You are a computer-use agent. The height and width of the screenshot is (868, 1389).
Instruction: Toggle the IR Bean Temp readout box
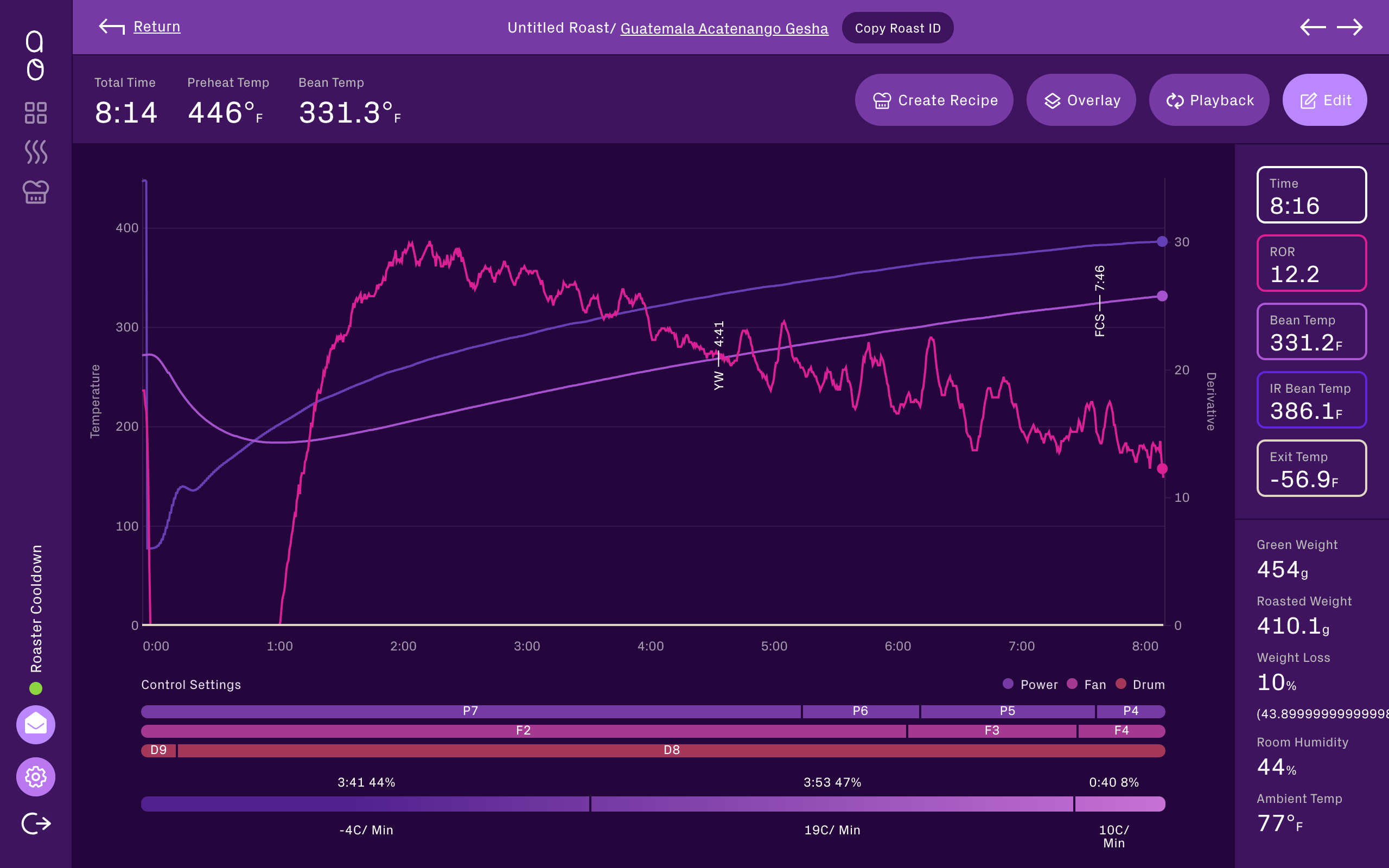click(1311, 400)
